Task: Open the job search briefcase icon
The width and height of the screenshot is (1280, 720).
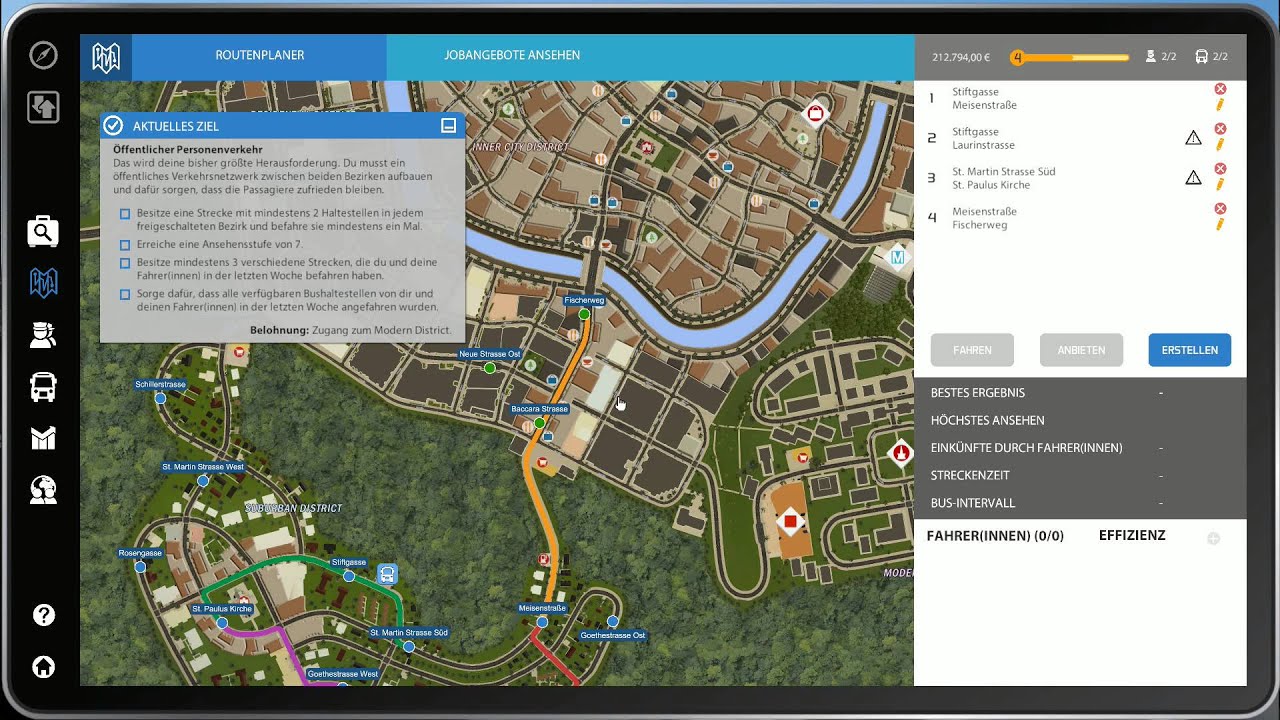Action: (x=43, y=232)
